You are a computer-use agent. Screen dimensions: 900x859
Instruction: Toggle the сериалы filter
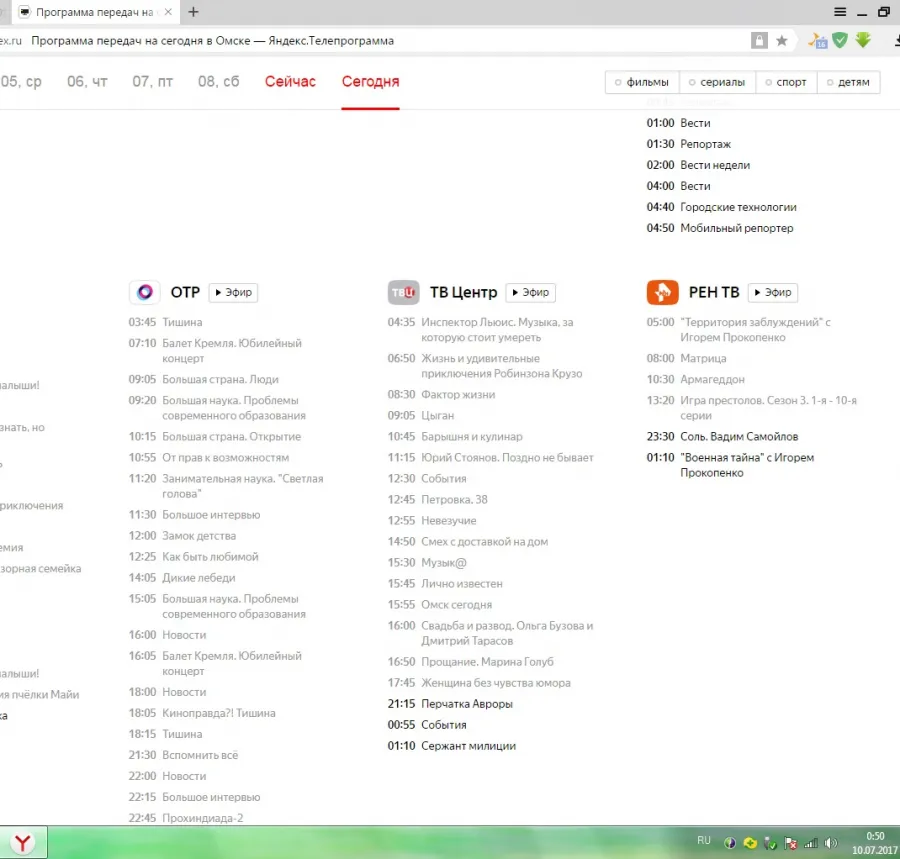pos(717,82)
